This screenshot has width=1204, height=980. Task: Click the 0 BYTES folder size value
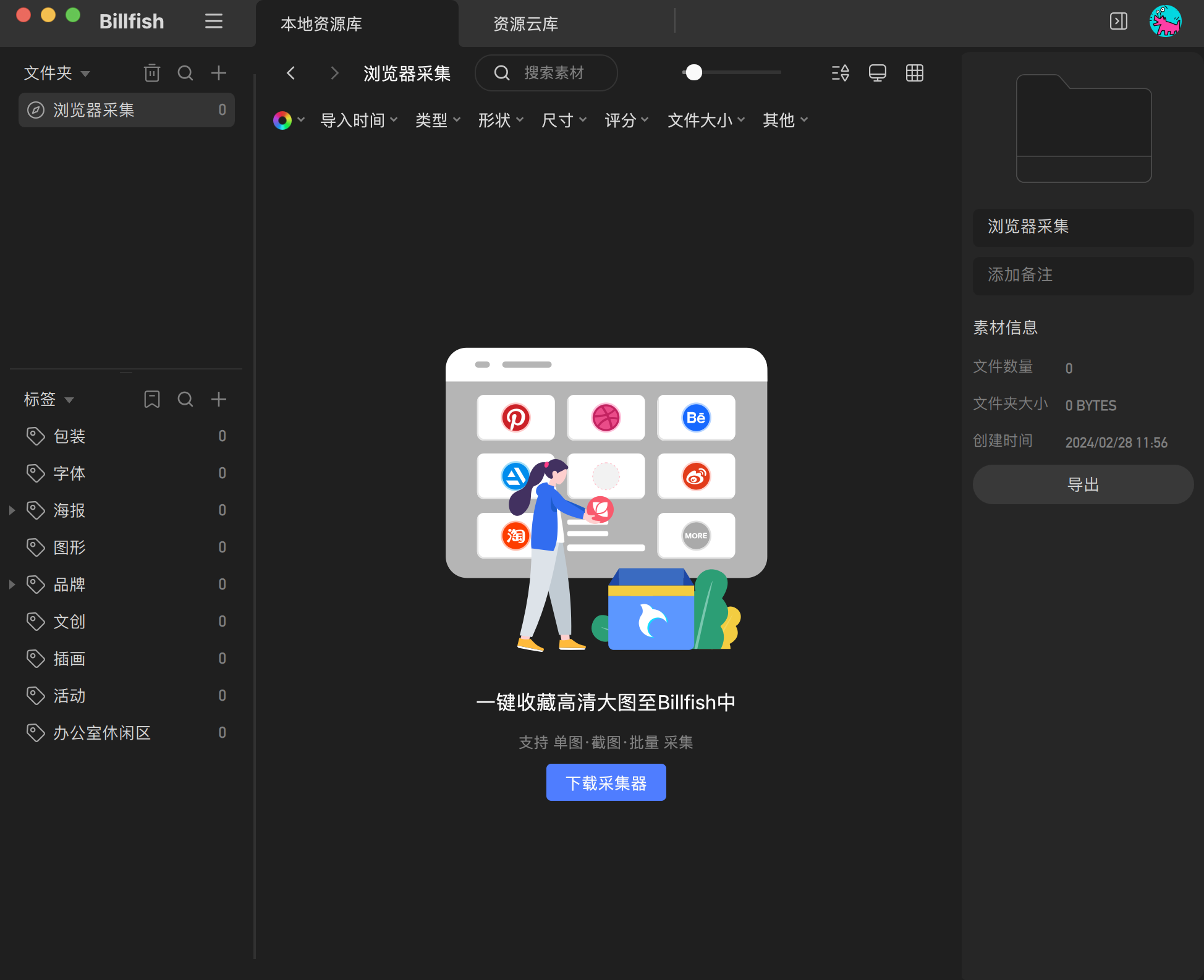(1090, 405)
